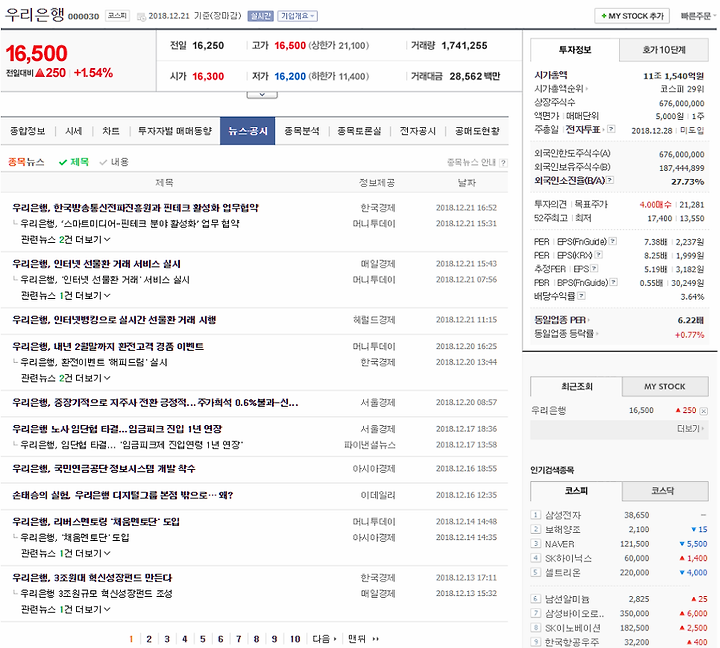Open 셀트리온 in popular stocks list
The height and width of the screenshot is (648, 720).
pos(562,573)
